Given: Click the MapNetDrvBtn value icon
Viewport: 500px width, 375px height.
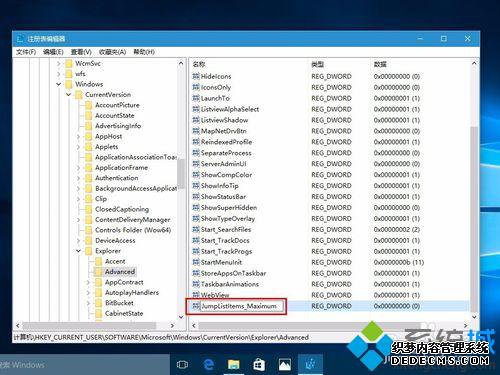Looking at the screenshot, I should (x=196, y=131).
